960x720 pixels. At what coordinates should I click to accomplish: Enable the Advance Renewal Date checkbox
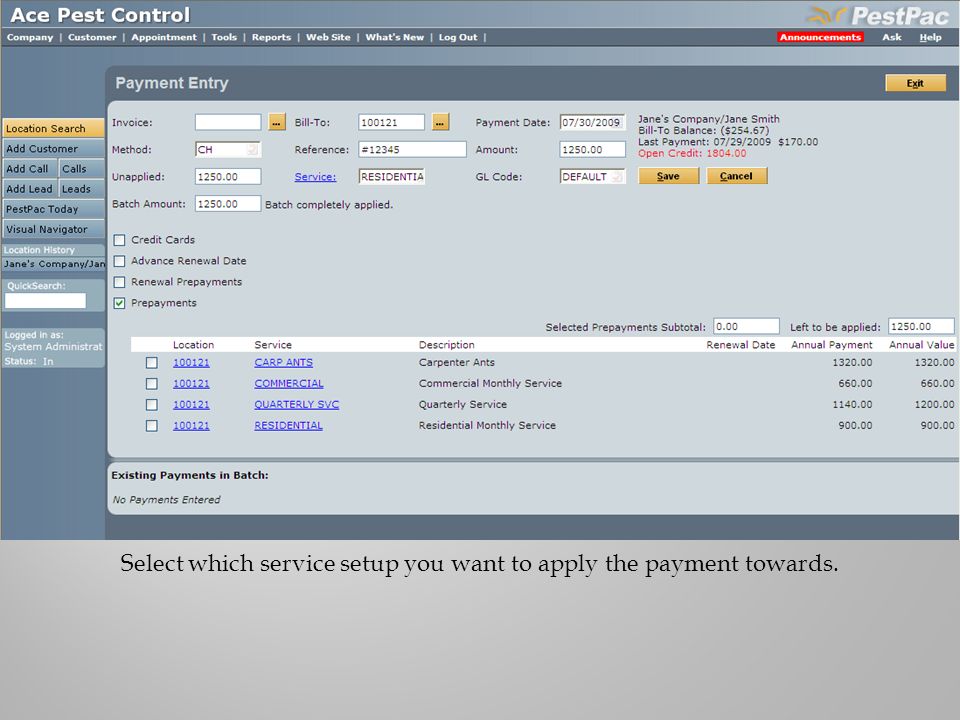click(x=119, y=261)
